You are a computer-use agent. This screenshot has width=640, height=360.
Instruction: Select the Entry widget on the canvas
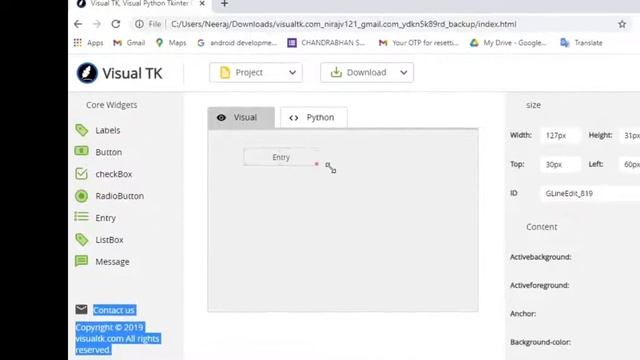point(281,157)
